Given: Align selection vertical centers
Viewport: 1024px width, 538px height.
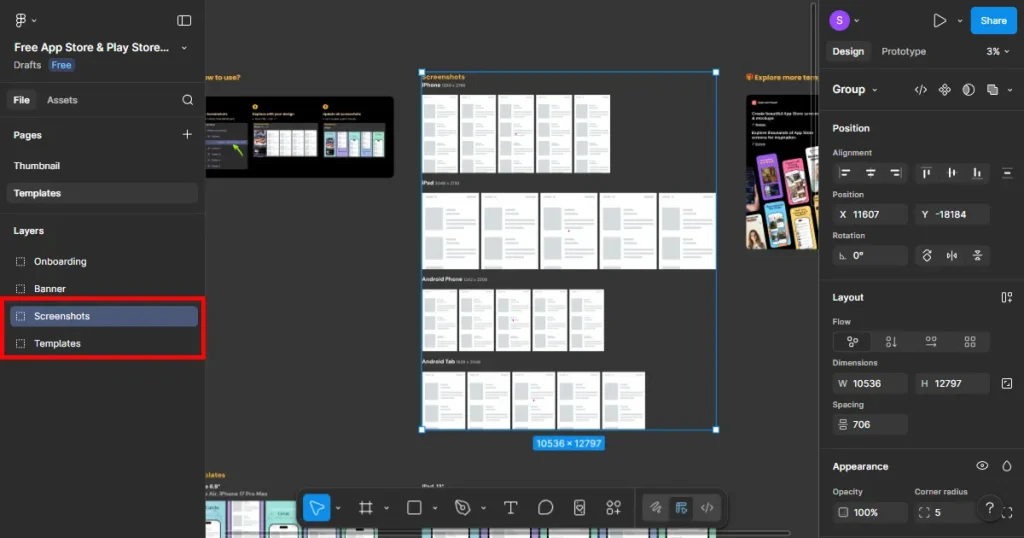Looking at the screenshot, I should click(952, 173).
